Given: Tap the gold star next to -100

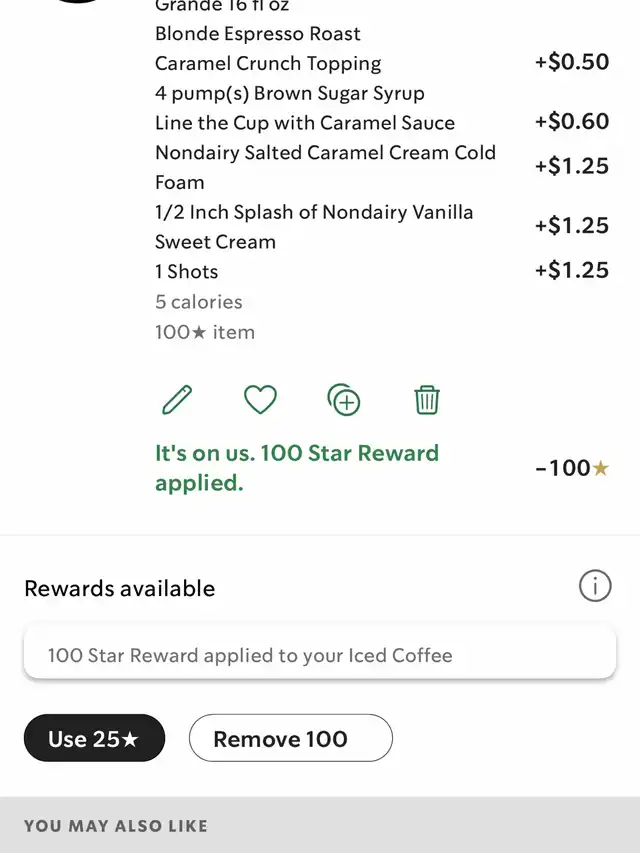Looking at the screenshot, I should point(600,468).
